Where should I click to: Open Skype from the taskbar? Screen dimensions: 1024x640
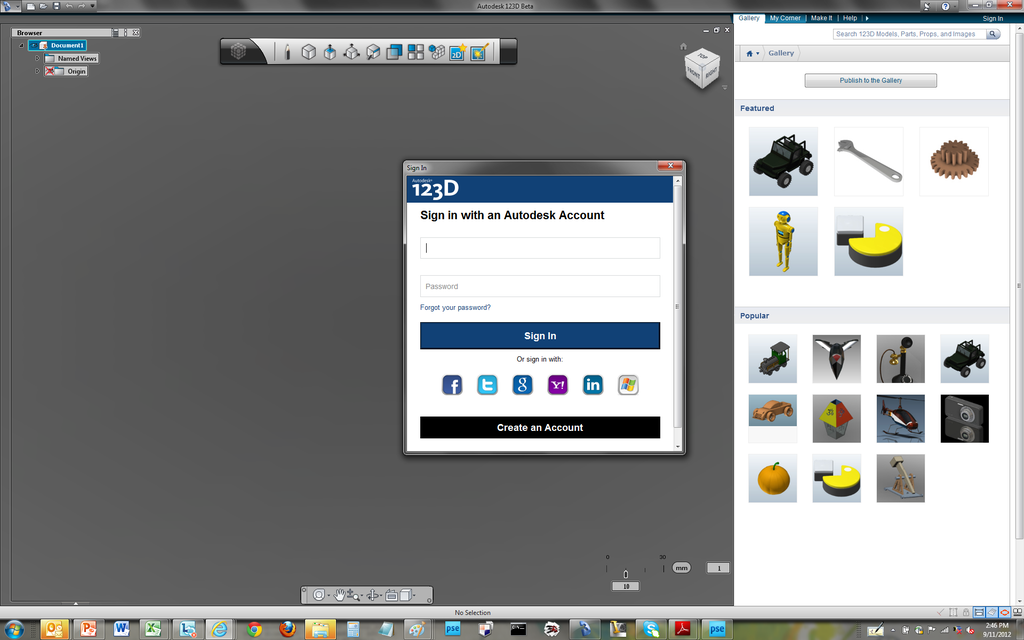[650, 629]
